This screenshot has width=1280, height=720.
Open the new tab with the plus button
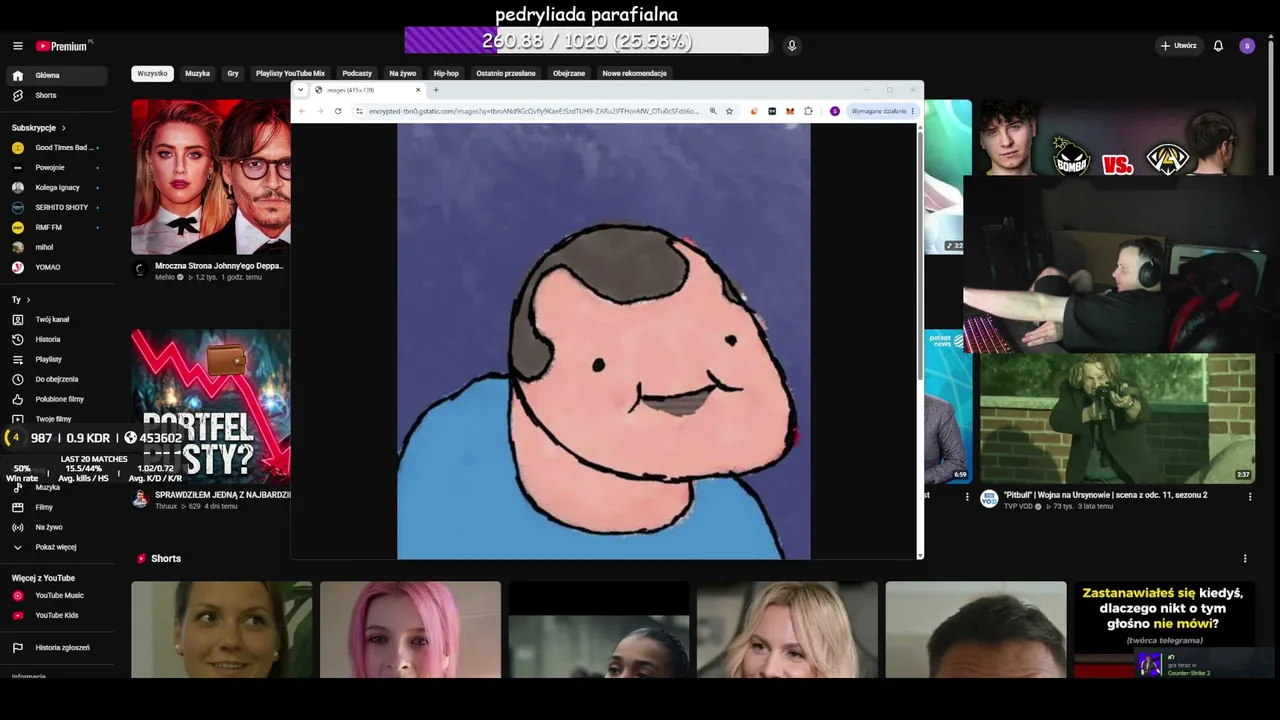(x=436, y=90)
